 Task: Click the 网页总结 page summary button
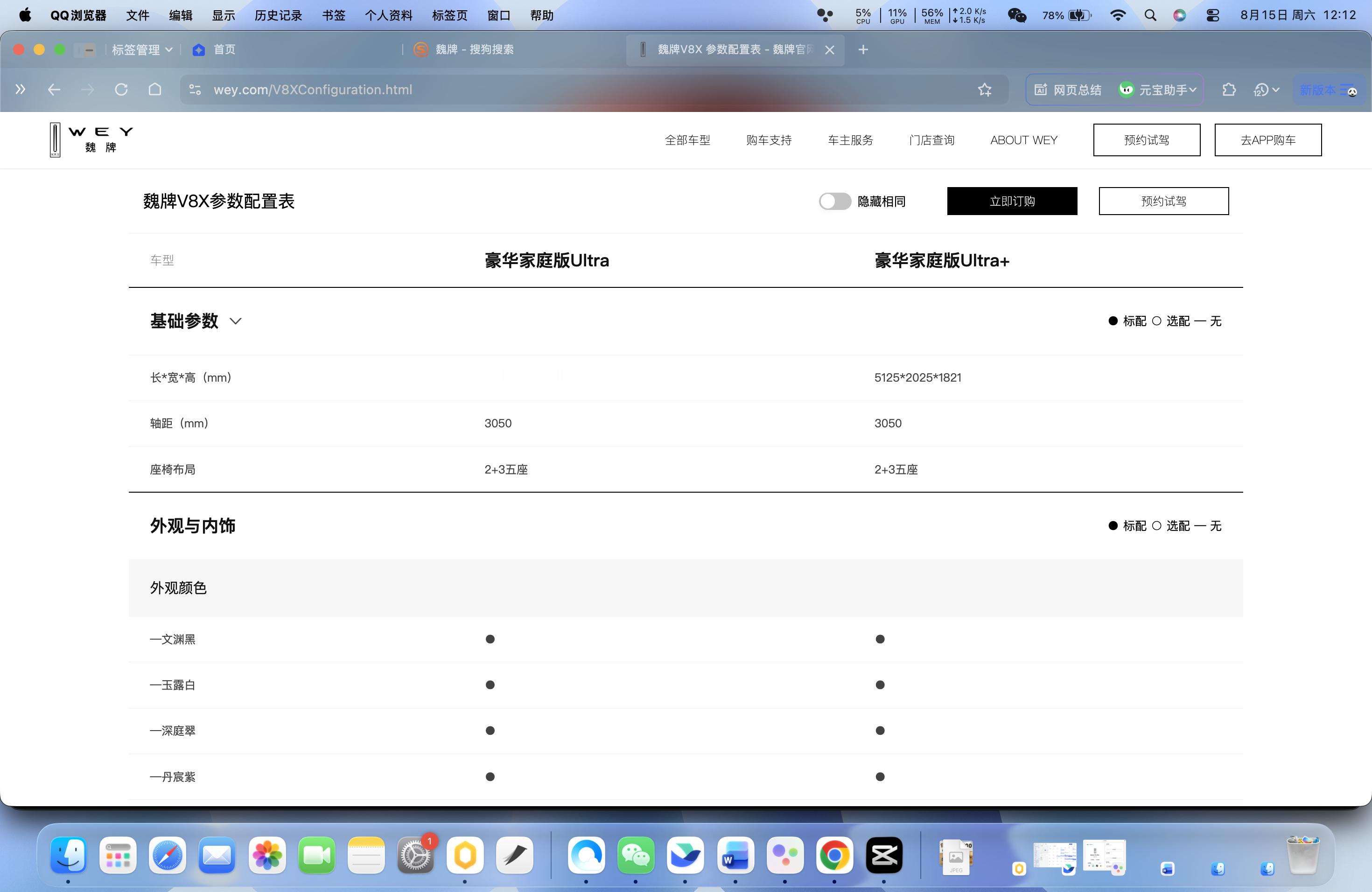tap(1068, 90)
